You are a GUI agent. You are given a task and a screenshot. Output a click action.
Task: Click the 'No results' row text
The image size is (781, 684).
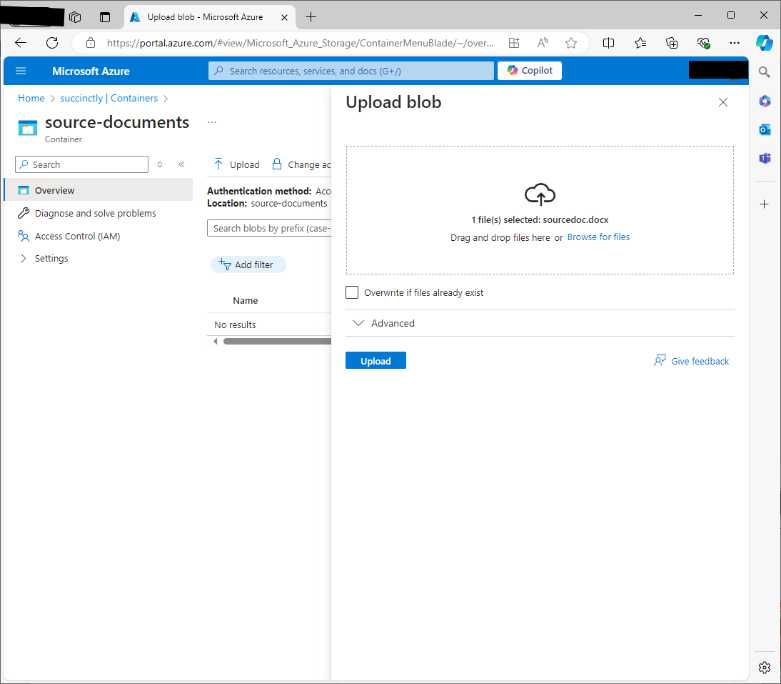235,325
